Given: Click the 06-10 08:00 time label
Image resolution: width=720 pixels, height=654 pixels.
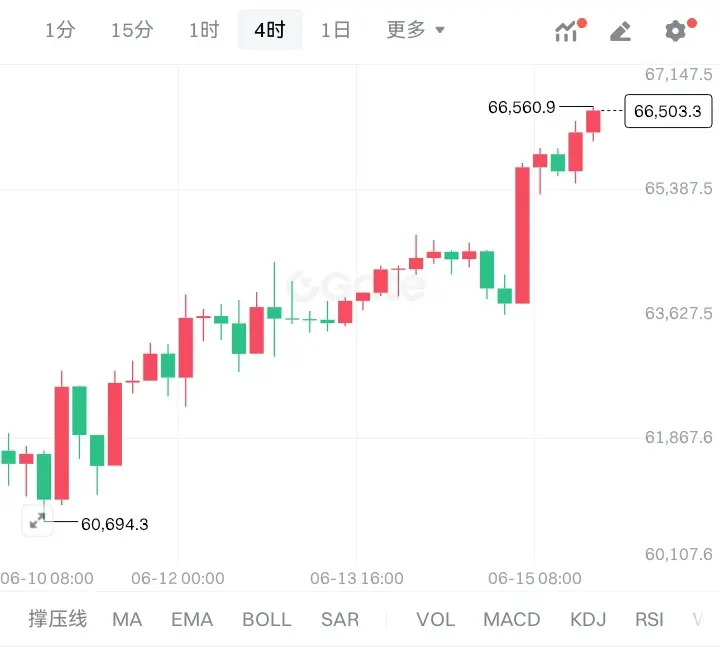Looking at the screenshot, I should pyautogui.click(x=47, y=578).
